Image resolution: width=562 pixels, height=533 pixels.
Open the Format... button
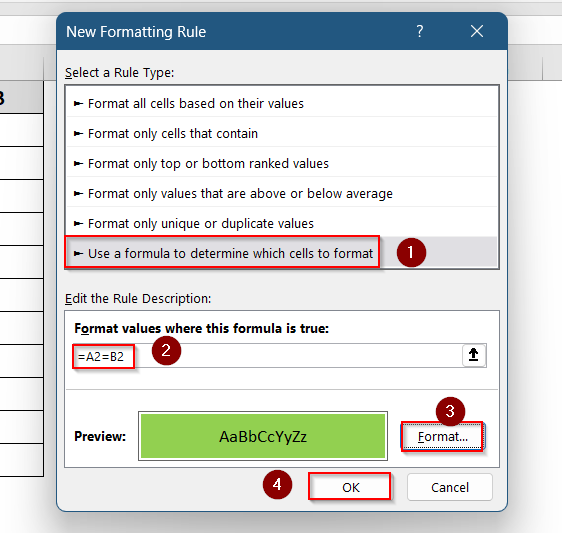click(x=442, y=437)
